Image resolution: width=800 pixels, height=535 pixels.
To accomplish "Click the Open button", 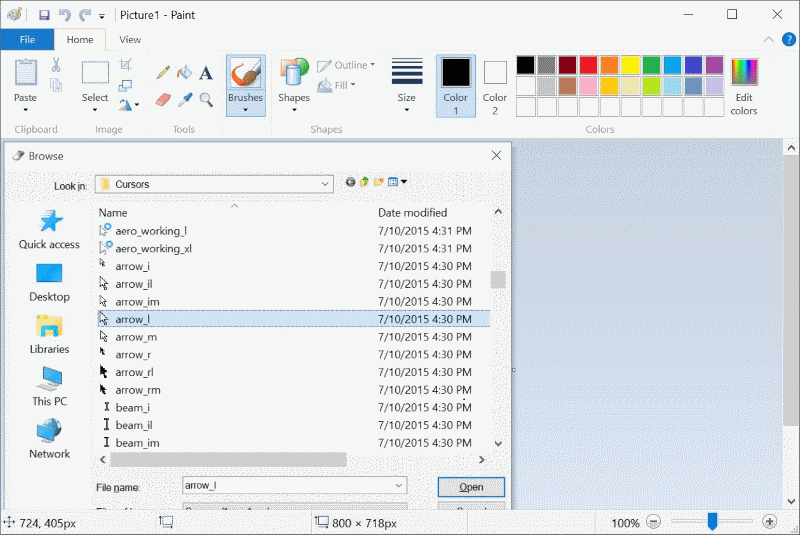I will [x=471, y=487].
